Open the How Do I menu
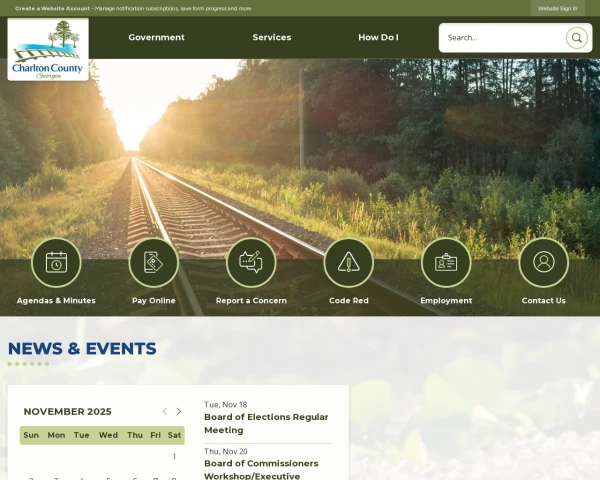Screen dimensions: 600x480 point(378,38)
